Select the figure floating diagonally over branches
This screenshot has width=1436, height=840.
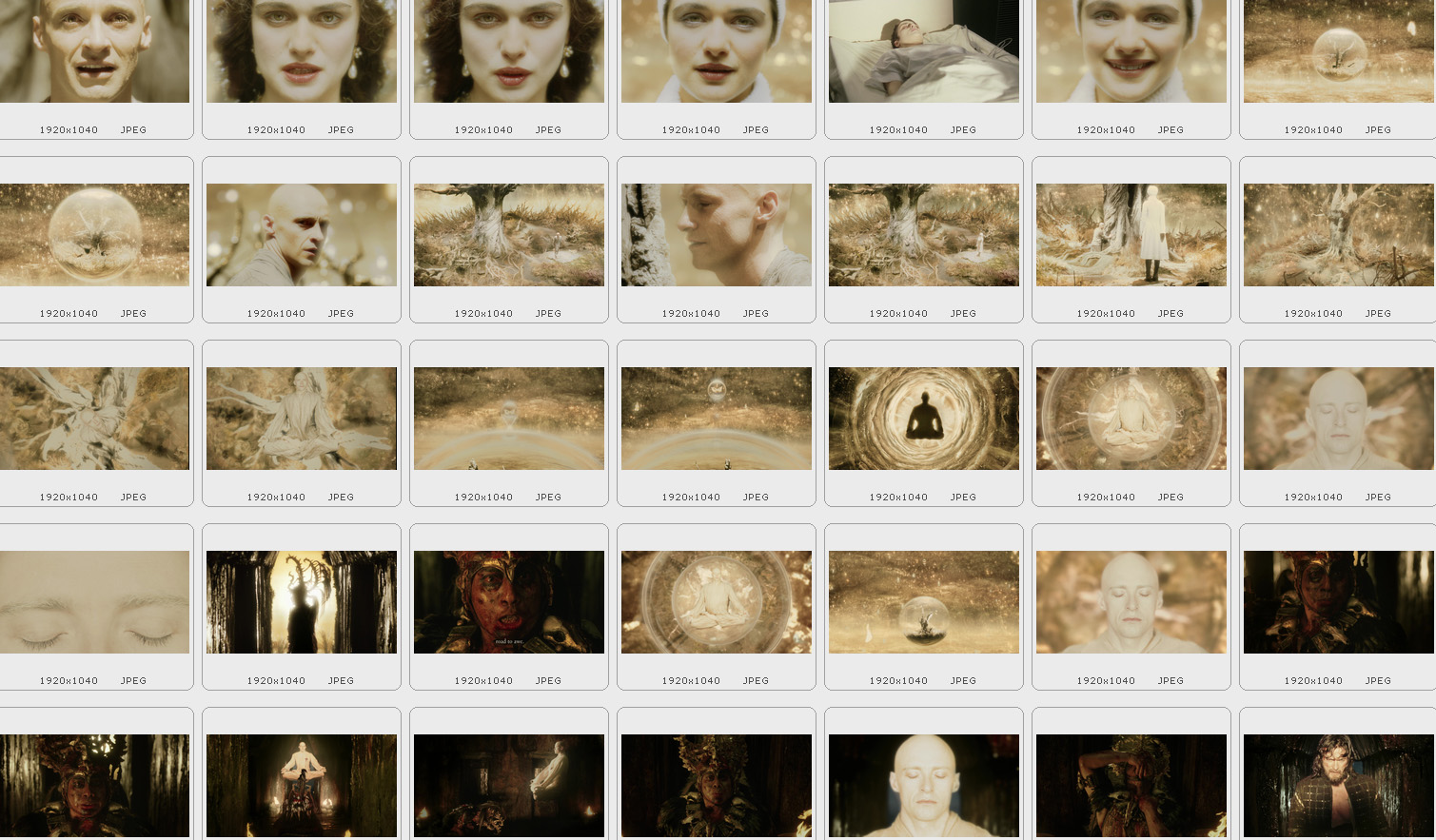(x=94, y=419)
